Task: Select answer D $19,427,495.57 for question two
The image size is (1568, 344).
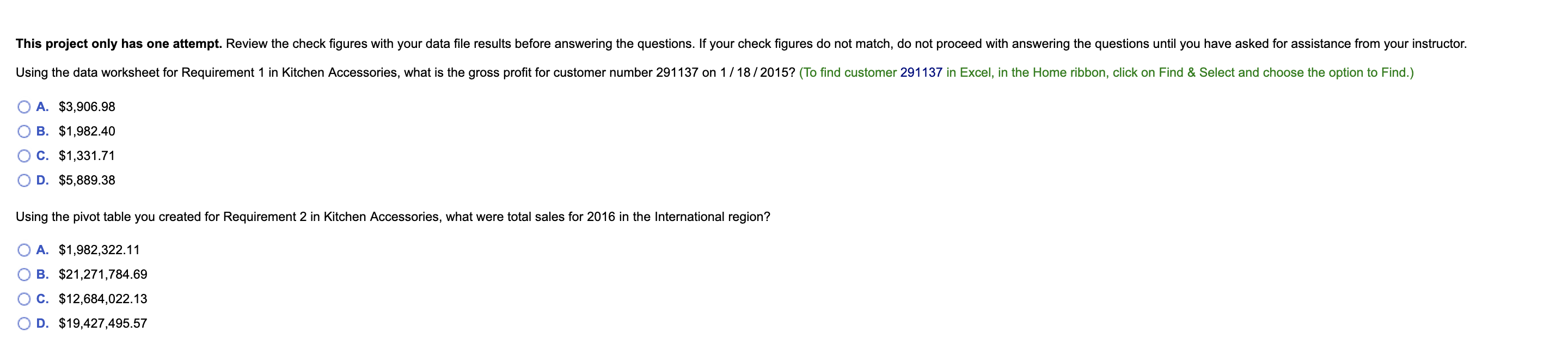Action: pyautogui.click(x=24, y=323)
